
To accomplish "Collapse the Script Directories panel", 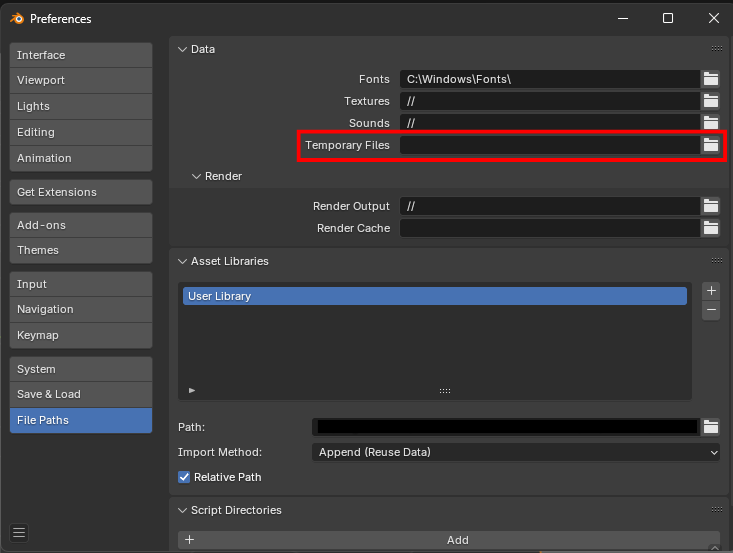I will (182, 510).
